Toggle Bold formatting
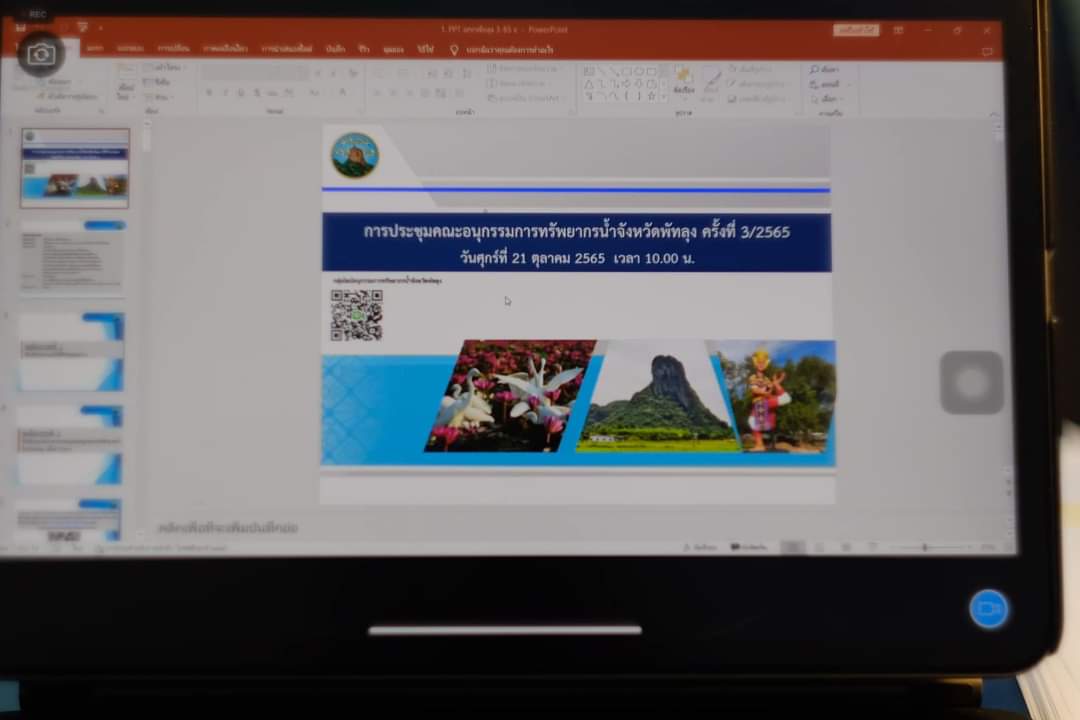This screenshot has height=720, width=1080. (x=209, y=92)
